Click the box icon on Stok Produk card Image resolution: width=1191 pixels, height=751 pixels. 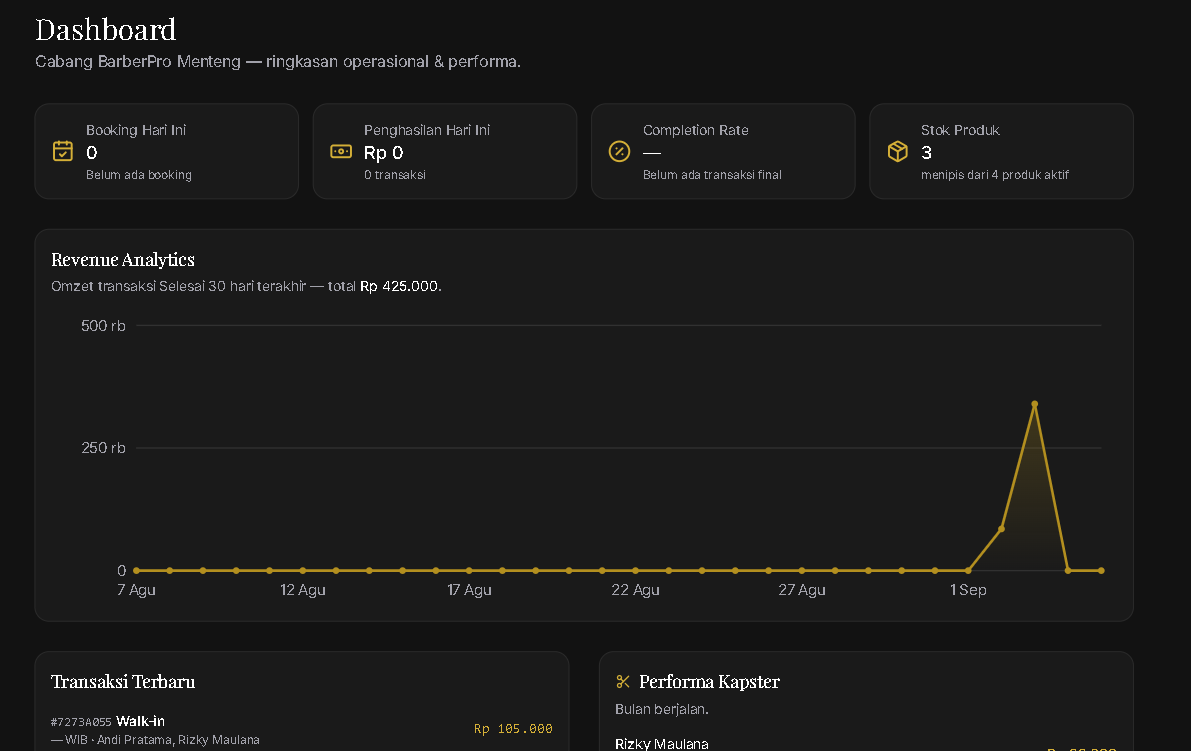click(x=898, y=151)
